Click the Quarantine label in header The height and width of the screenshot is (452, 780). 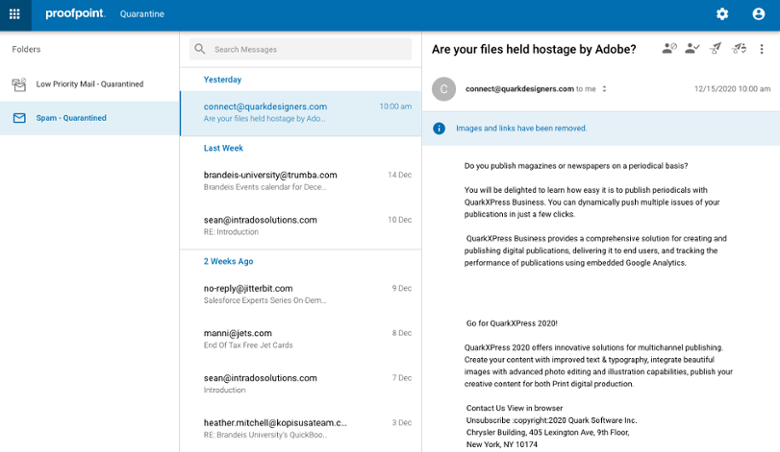(x=142, y=14)
